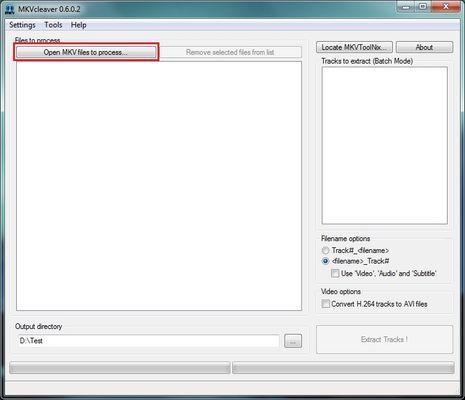Screen dimensions: 465x400
Task: Click Remove selected files from list button
Action: pyautogui.click(x=230, y=52)
